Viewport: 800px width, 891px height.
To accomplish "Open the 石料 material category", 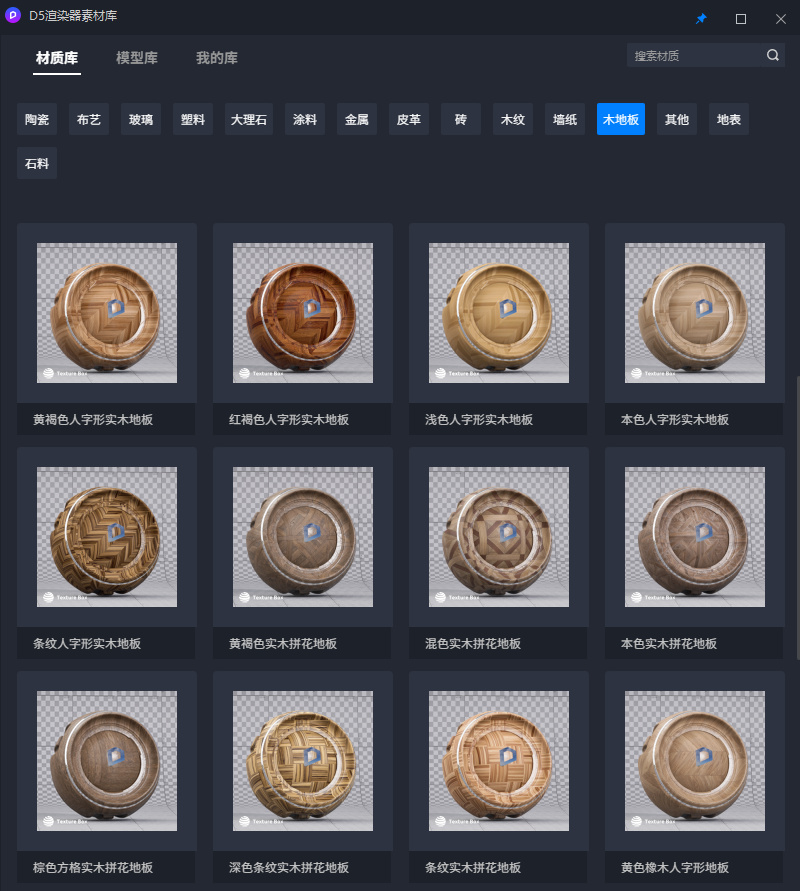I will (x=37, y=163).
